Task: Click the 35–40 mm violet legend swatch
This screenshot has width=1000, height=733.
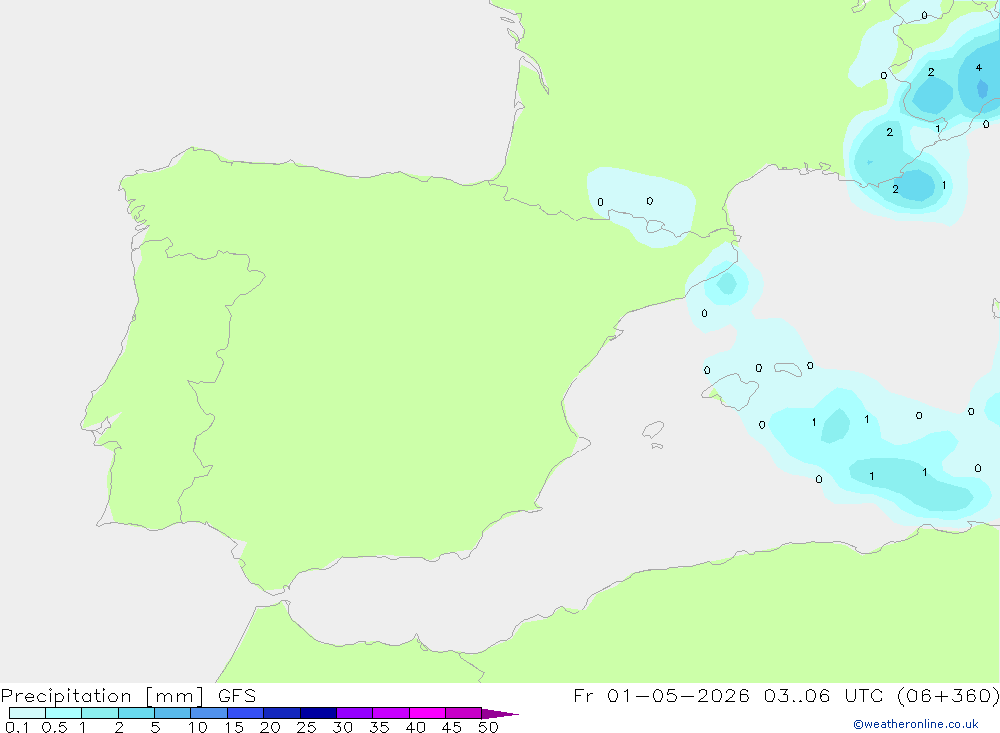Action: point(391,713)
